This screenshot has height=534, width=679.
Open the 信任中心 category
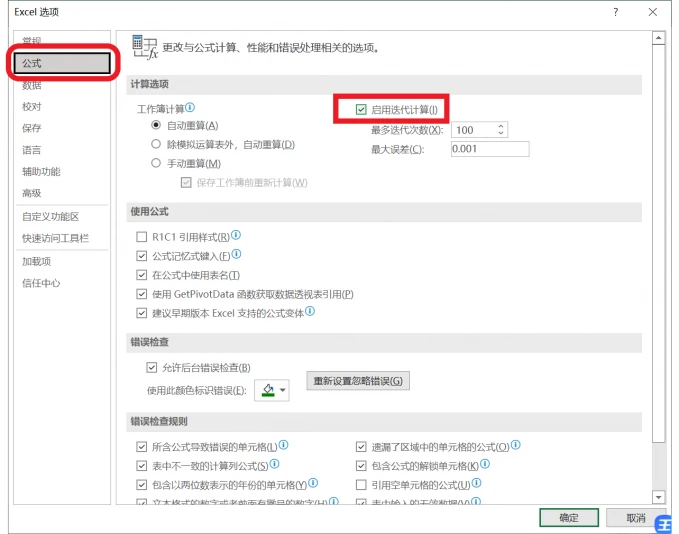(42, 283)
